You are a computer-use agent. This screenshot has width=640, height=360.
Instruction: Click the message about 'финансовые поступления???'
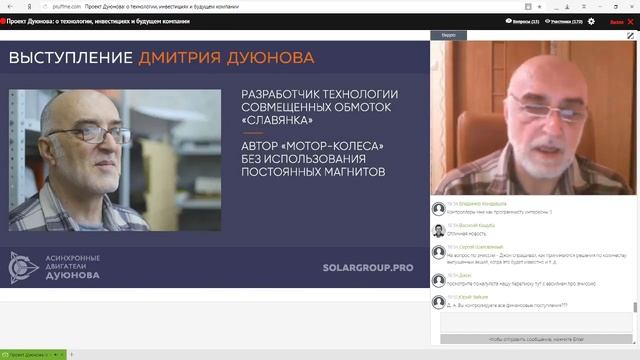[x=507, y=305]
